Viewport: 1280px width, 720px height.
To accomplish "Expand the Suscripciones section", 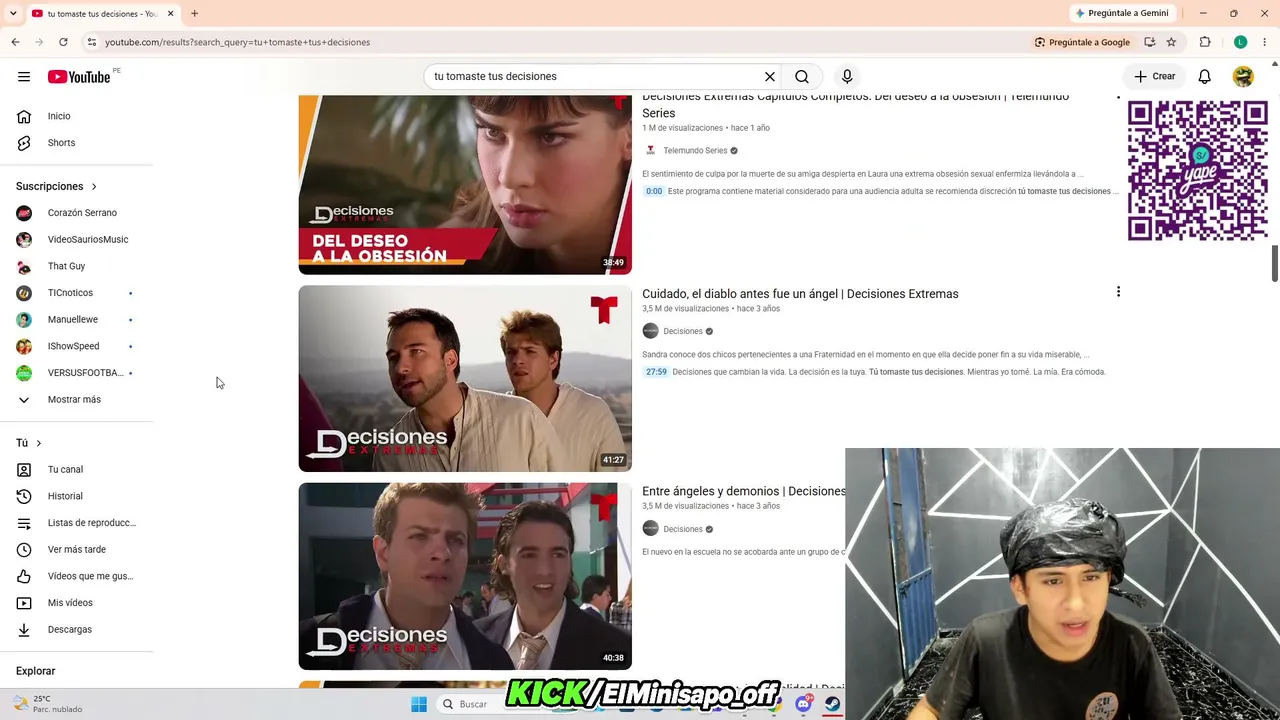I will tap(57, 186).
